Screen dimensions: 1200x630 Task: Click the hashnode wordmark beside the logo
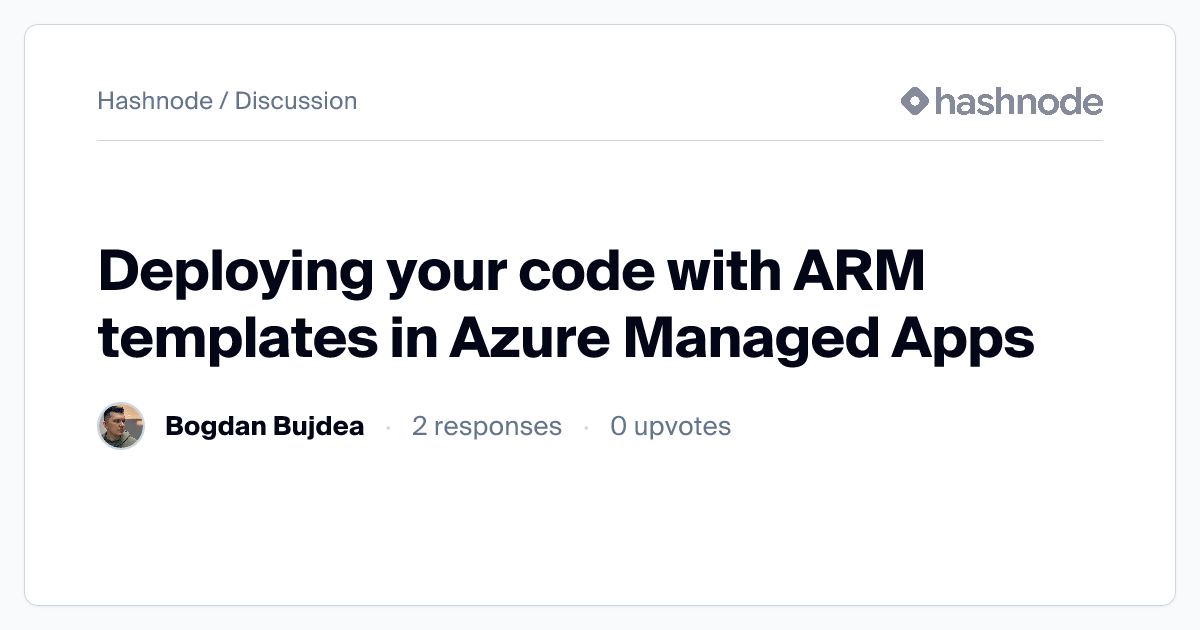coord(1018,101)
